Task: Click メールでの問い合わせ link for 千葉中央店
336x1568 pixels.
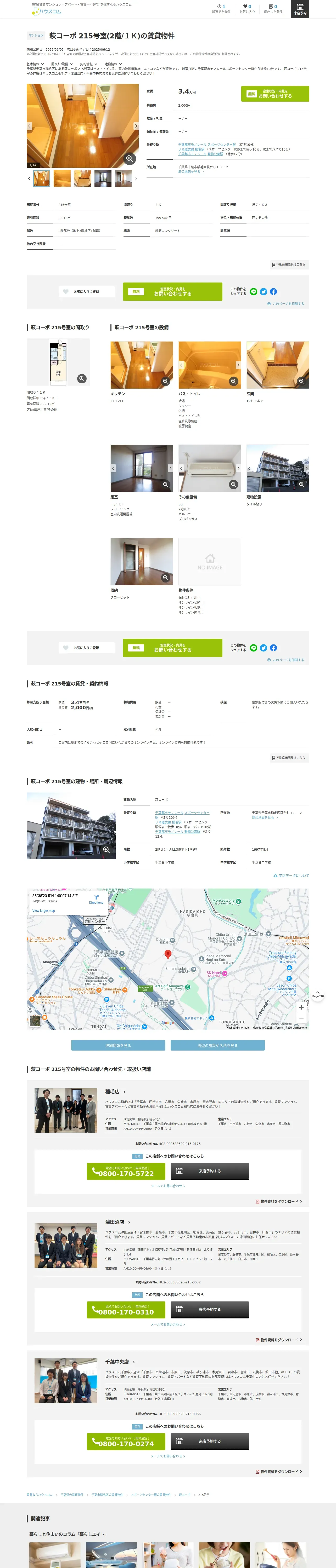Action: click(x=168, y=1457)
